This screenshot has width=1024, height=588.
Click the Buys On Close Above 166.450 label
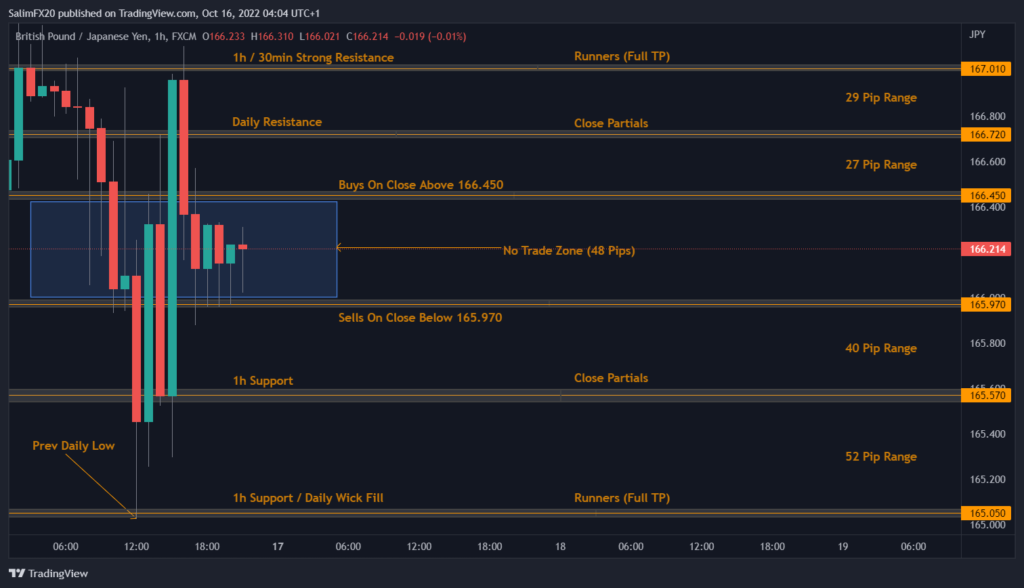[x=420, y=185]
